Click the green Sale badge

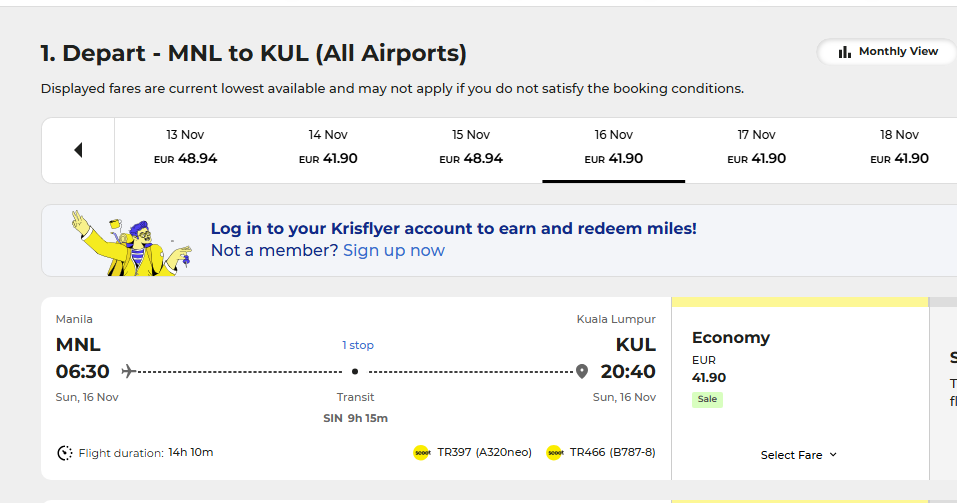coord(707,399)
